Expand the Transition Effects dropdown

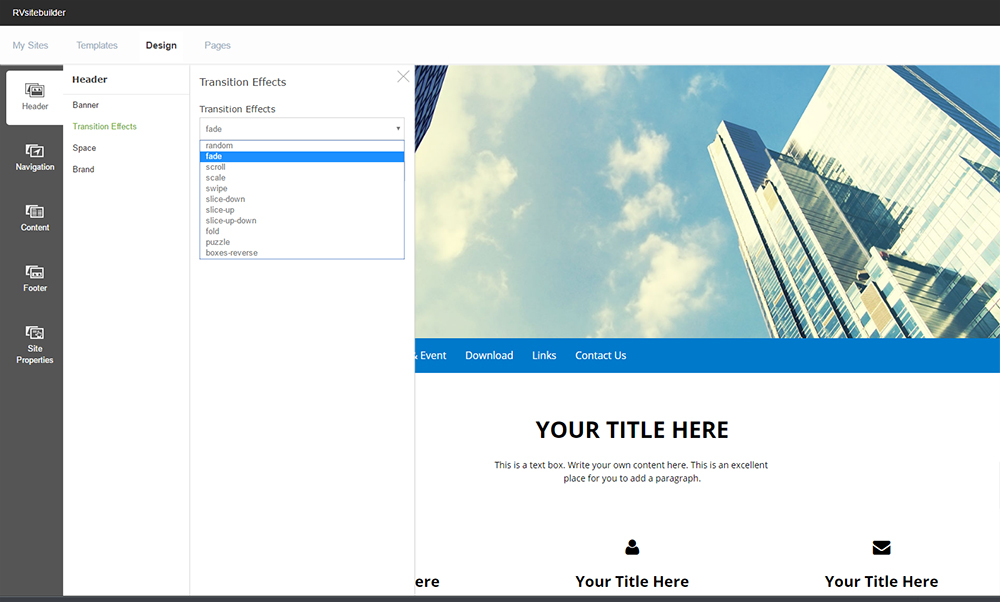pos(301,129)
